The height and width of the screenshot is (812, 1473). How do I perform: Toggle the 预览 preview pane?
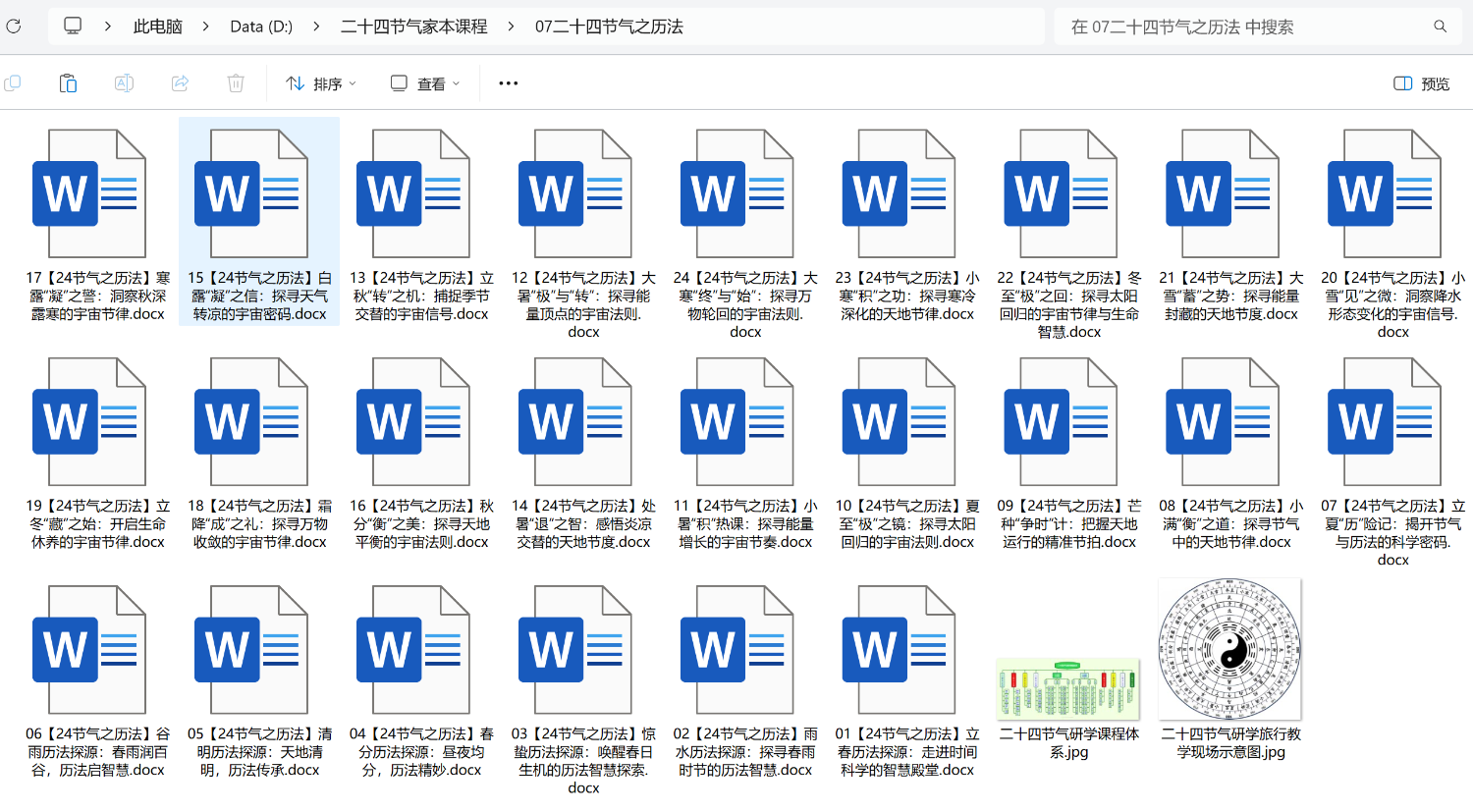[1422, 83]
